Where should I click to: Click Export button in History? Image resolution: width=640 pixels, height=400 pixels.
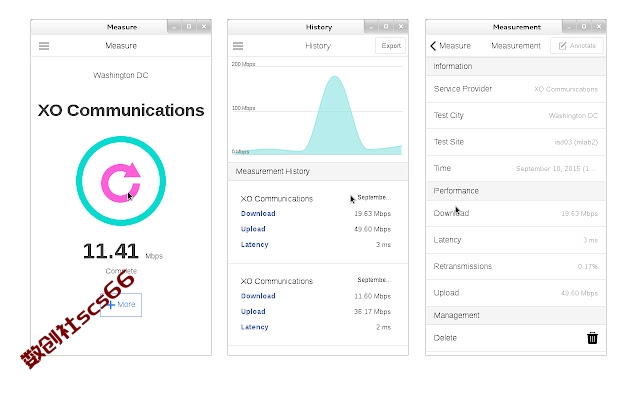coord(391,46)
